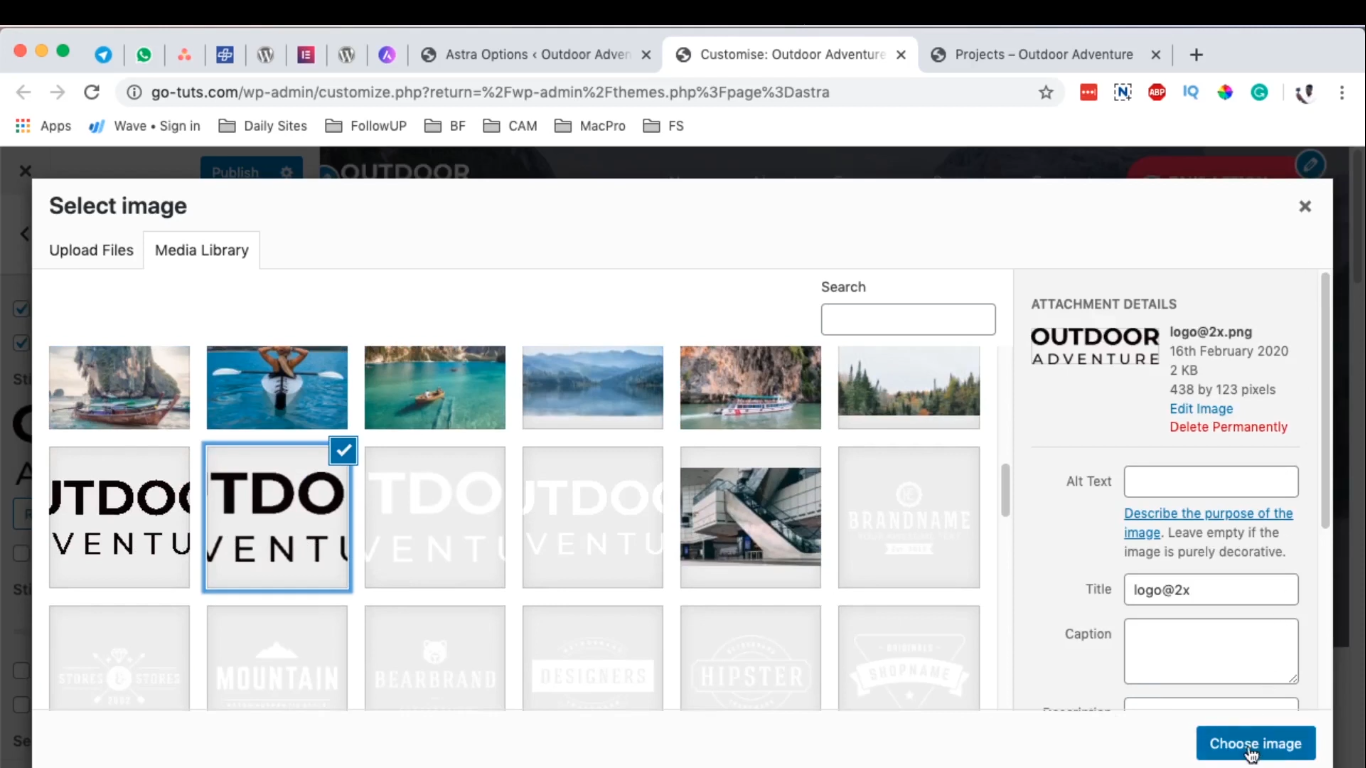Open the Chrome three-dot menu
This screenshot has height=768, width=1366.
pyautogui.click(x=1341, y=92)
